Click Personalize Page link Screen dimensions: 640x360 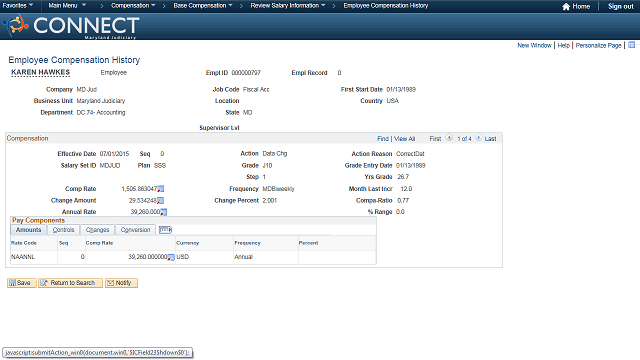click(x=598, y=45)
